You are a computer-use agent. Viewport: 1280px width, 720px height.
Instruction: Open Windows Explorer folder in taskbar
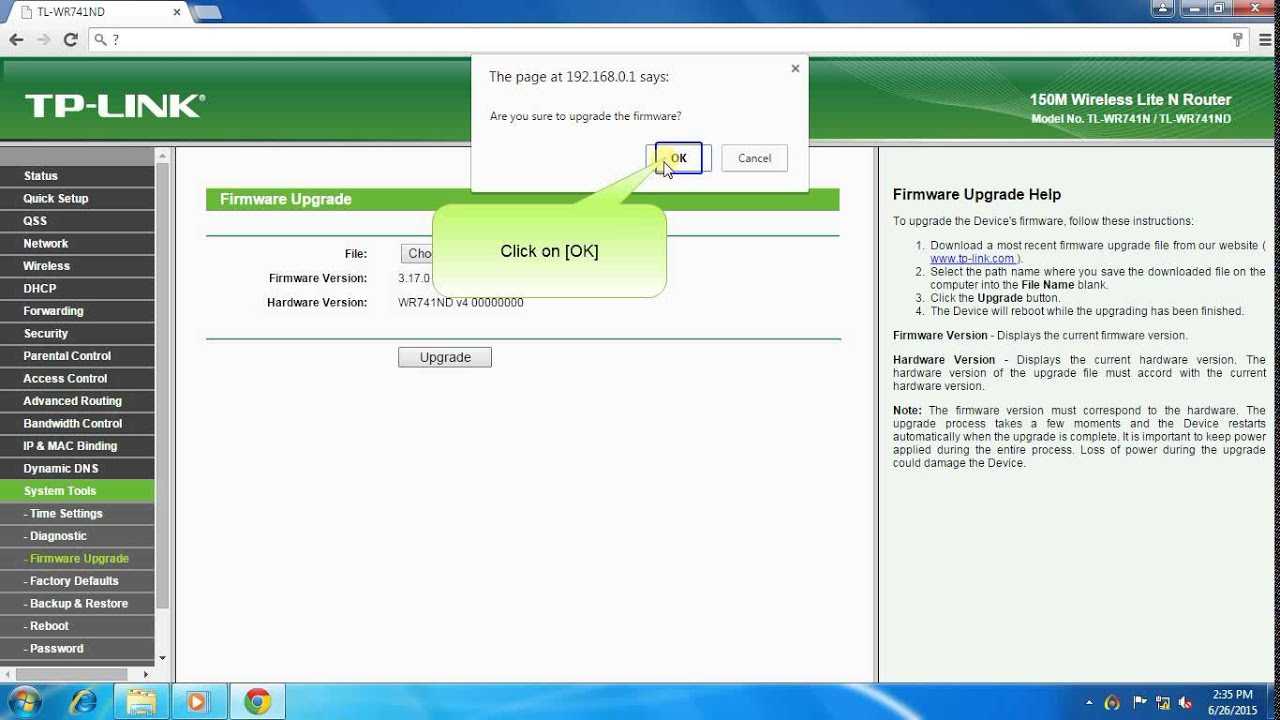tap(141, 702)
